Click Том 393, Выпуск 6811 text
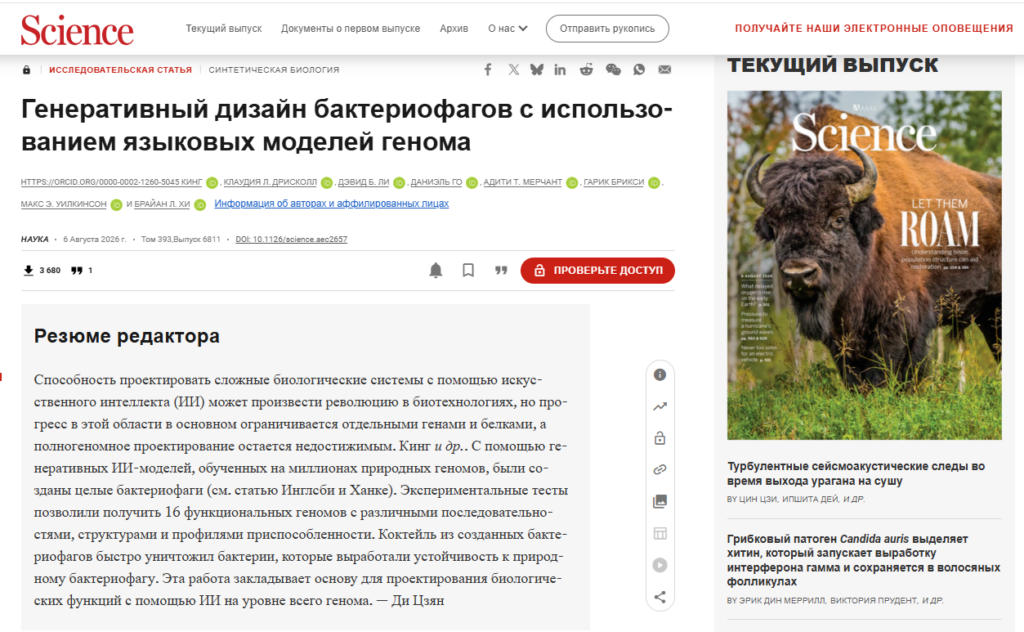The width and height of the screenshot is (1024, 632). coord(181,240)
